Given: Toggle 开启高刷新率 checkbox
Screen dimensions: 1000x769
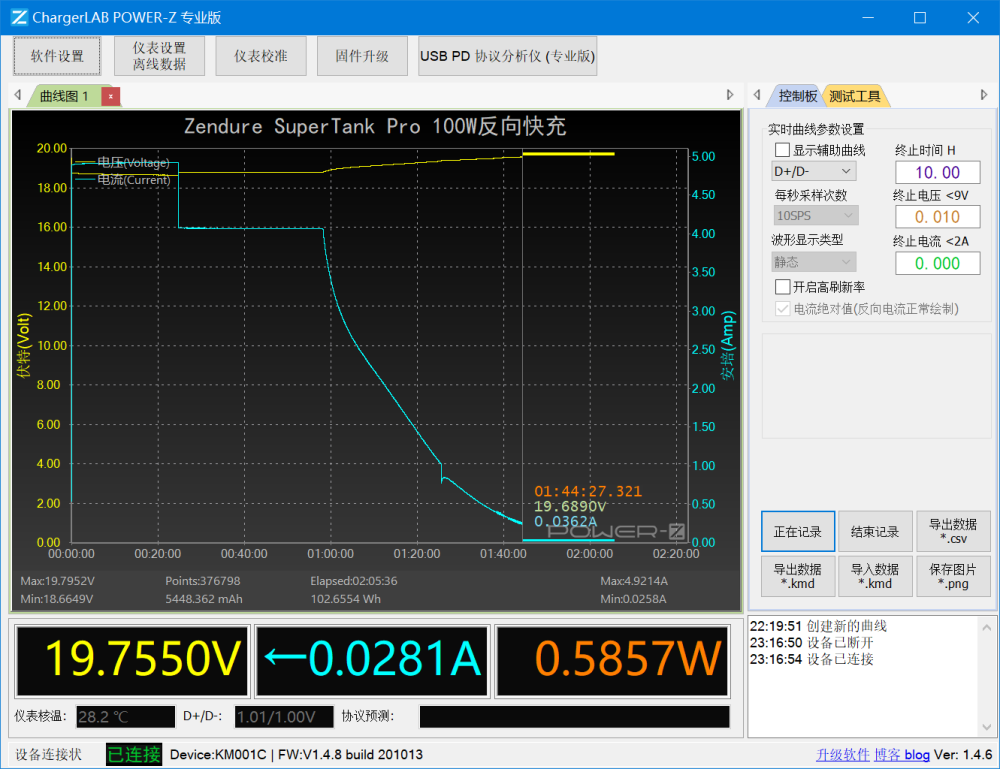Looking at the screenshot, I should coord(783,287).
